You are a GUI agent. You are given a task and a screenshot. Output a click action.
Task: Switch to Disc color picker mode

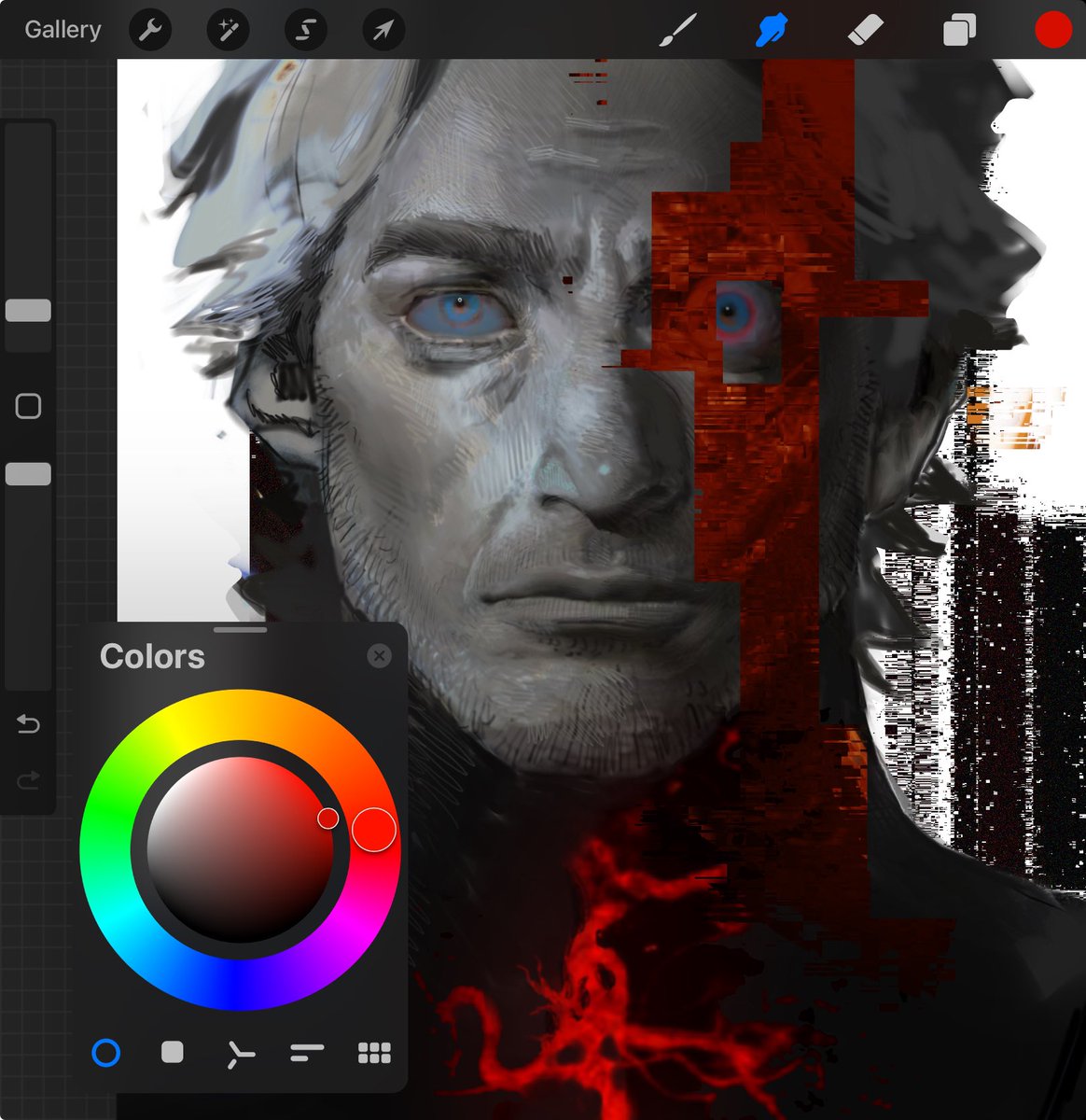(x=106, y=1053)
